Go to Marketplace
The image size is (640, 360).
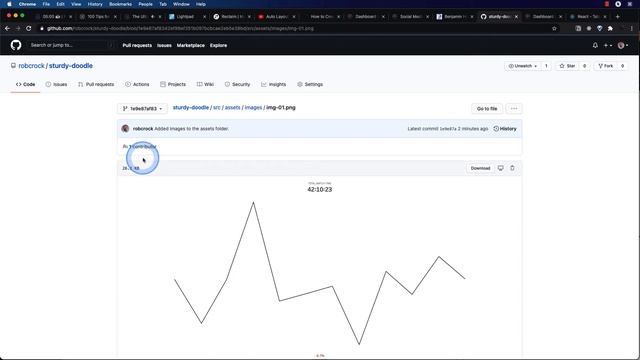pyautogui.click(x=191, y=45)
